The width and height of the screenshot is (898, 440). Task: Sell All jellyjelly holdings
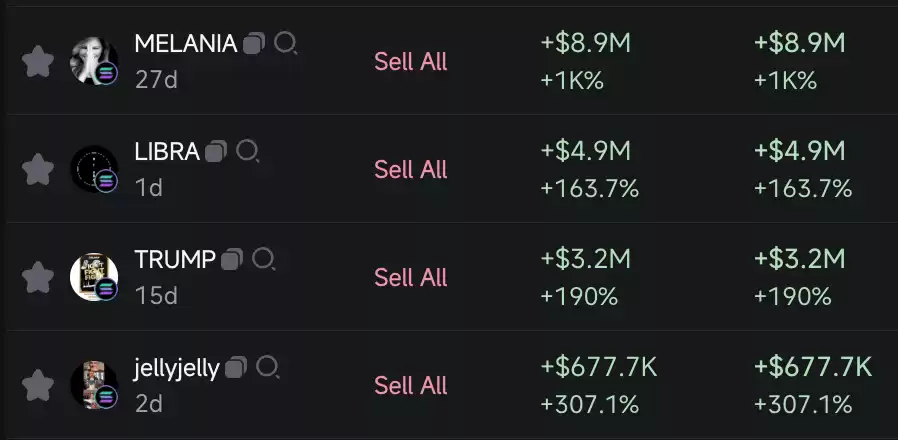tap(411, 385)
